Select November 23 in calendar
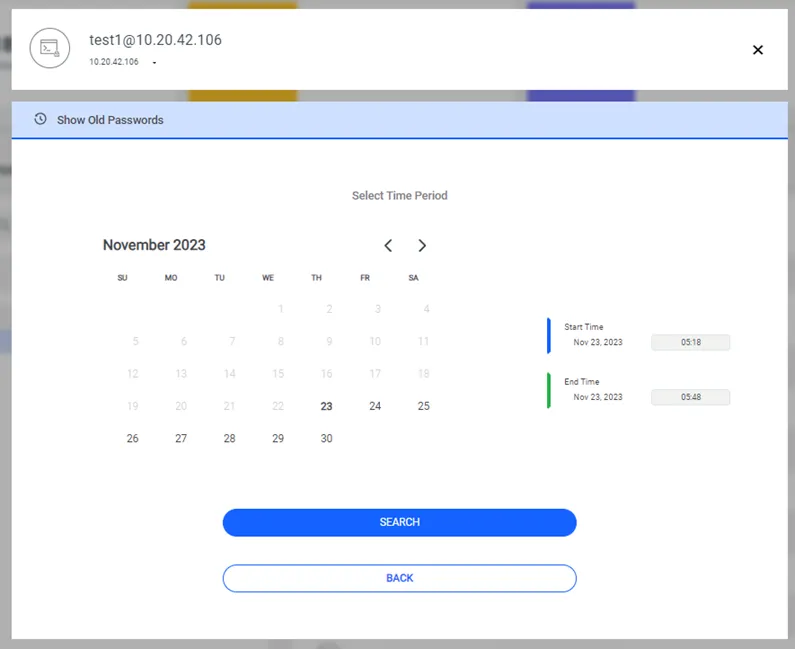 pos(326,406)
